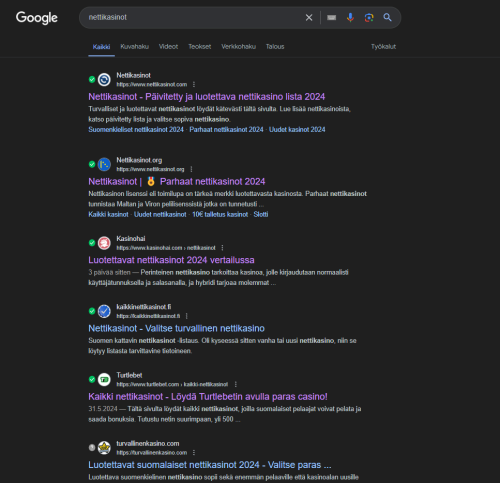The height and width of the screenshot is (483, 500).
Task: Click the Nettikasinot.org site favicon
Action: 104,164
